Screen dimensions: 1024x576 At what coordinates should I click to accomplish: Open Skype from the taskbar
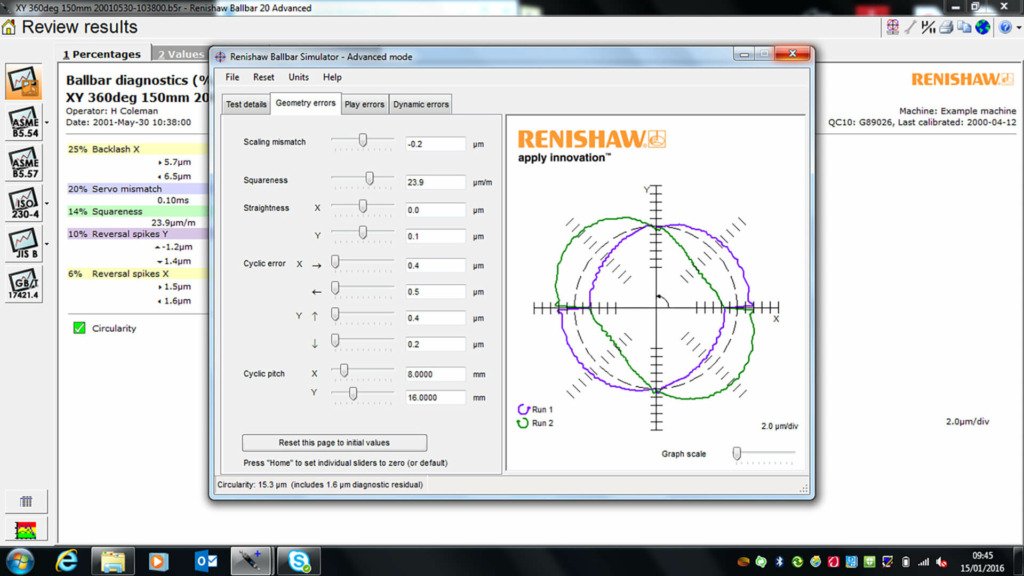pyautogui.click(x=298, y=560)
